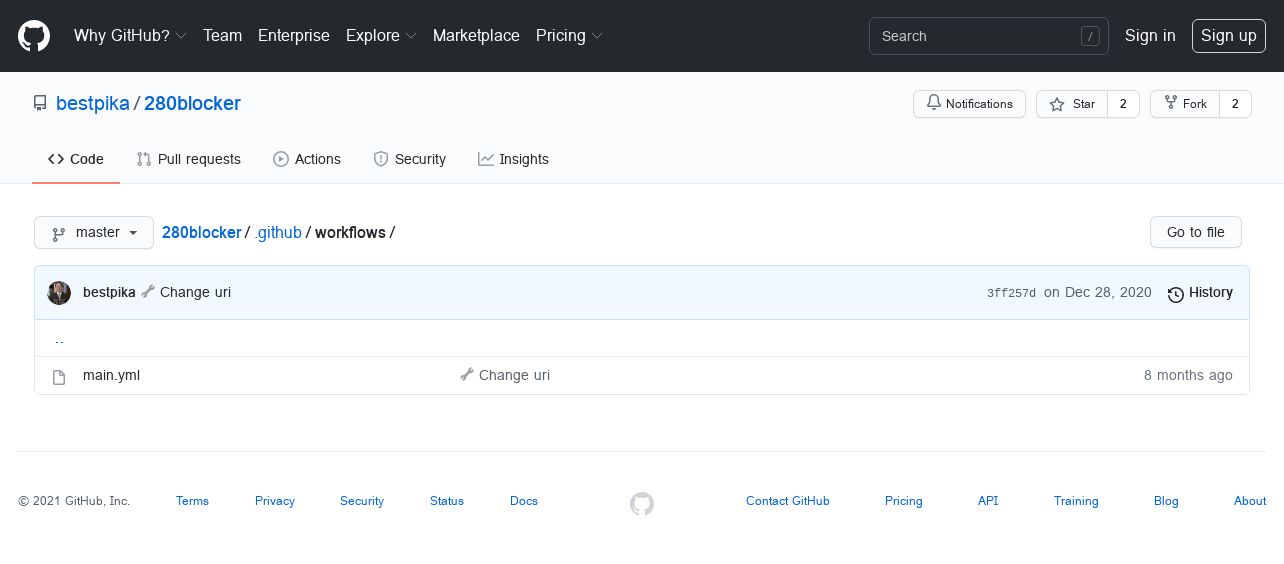Click the repository book icon beside bestpika
Screen dimensions: 1284x564
tap(40, 103)
